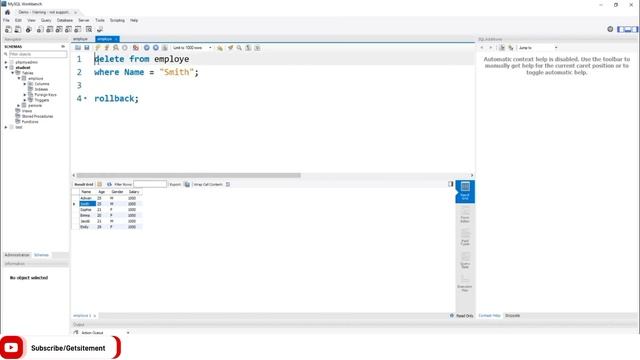Open the Server menu
640x360 pixels.
click(x=84, y=20)
